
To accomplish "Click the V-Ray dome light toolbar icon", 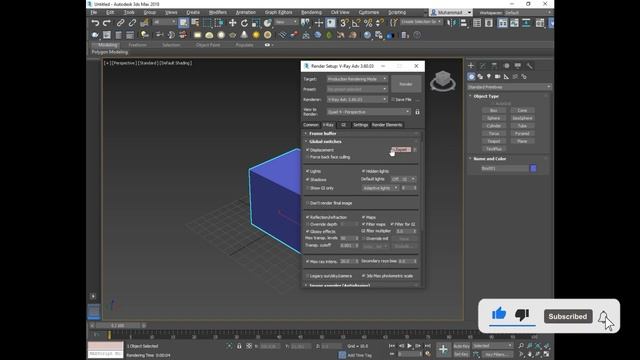I will tap(209, 35).
